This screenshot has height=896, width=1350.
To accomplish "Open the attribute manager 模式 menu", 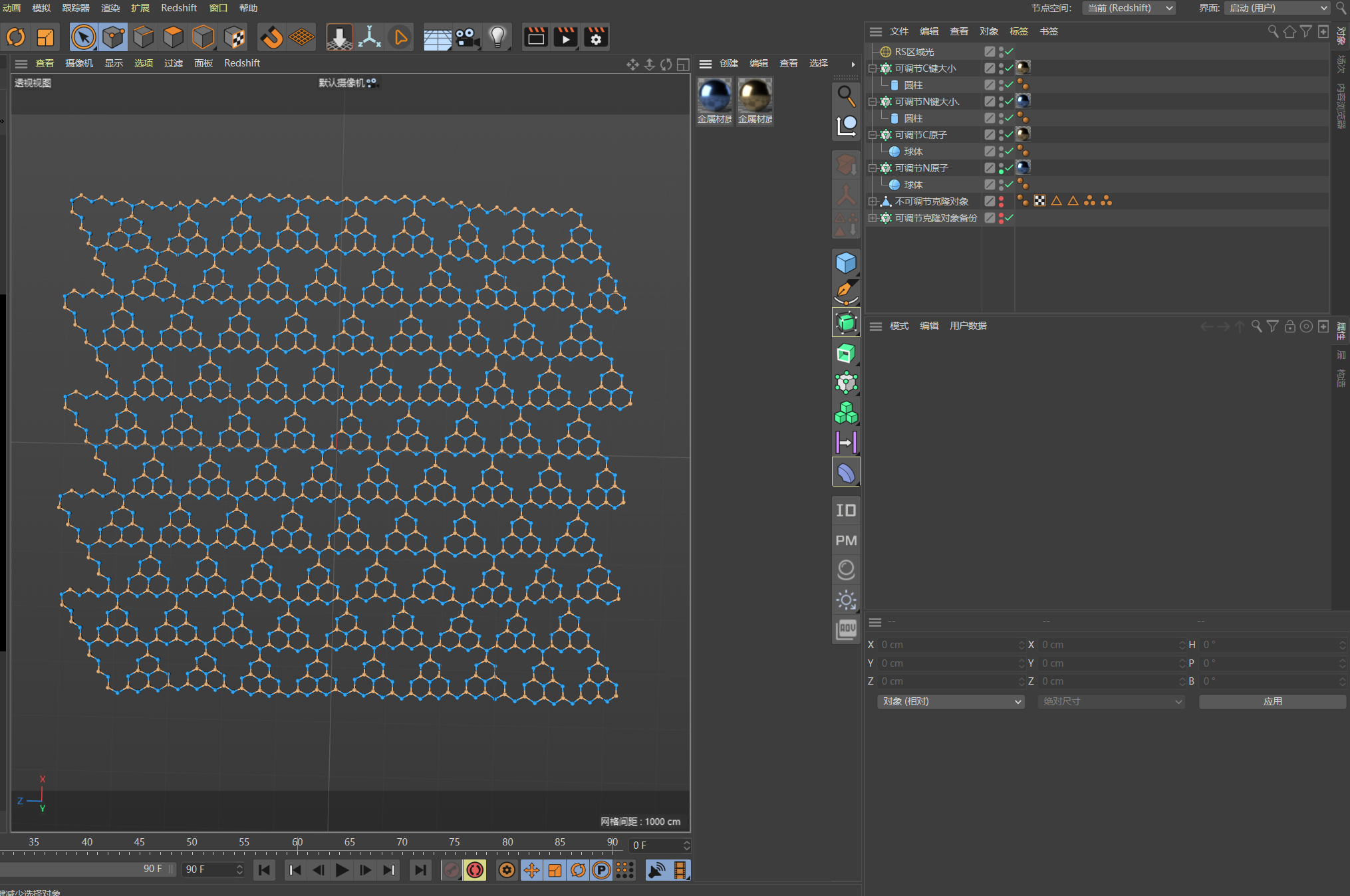I will (x=899, y=326).
